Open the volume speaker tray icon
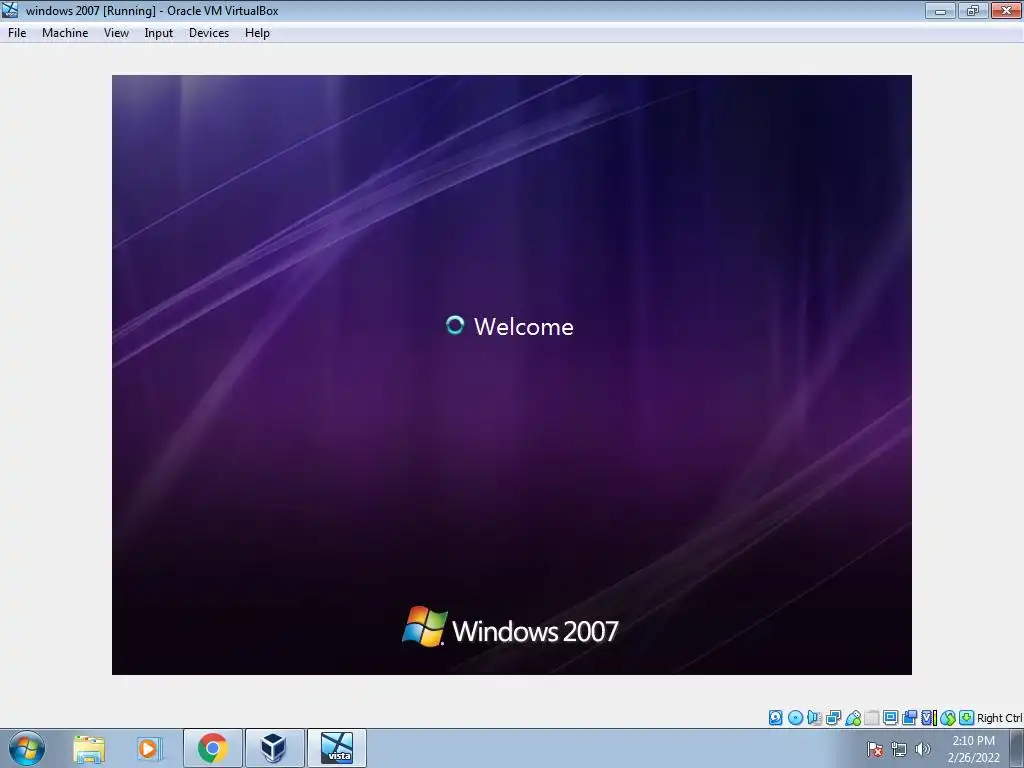This screenshot has width=1024, height=768. (923, 749)
